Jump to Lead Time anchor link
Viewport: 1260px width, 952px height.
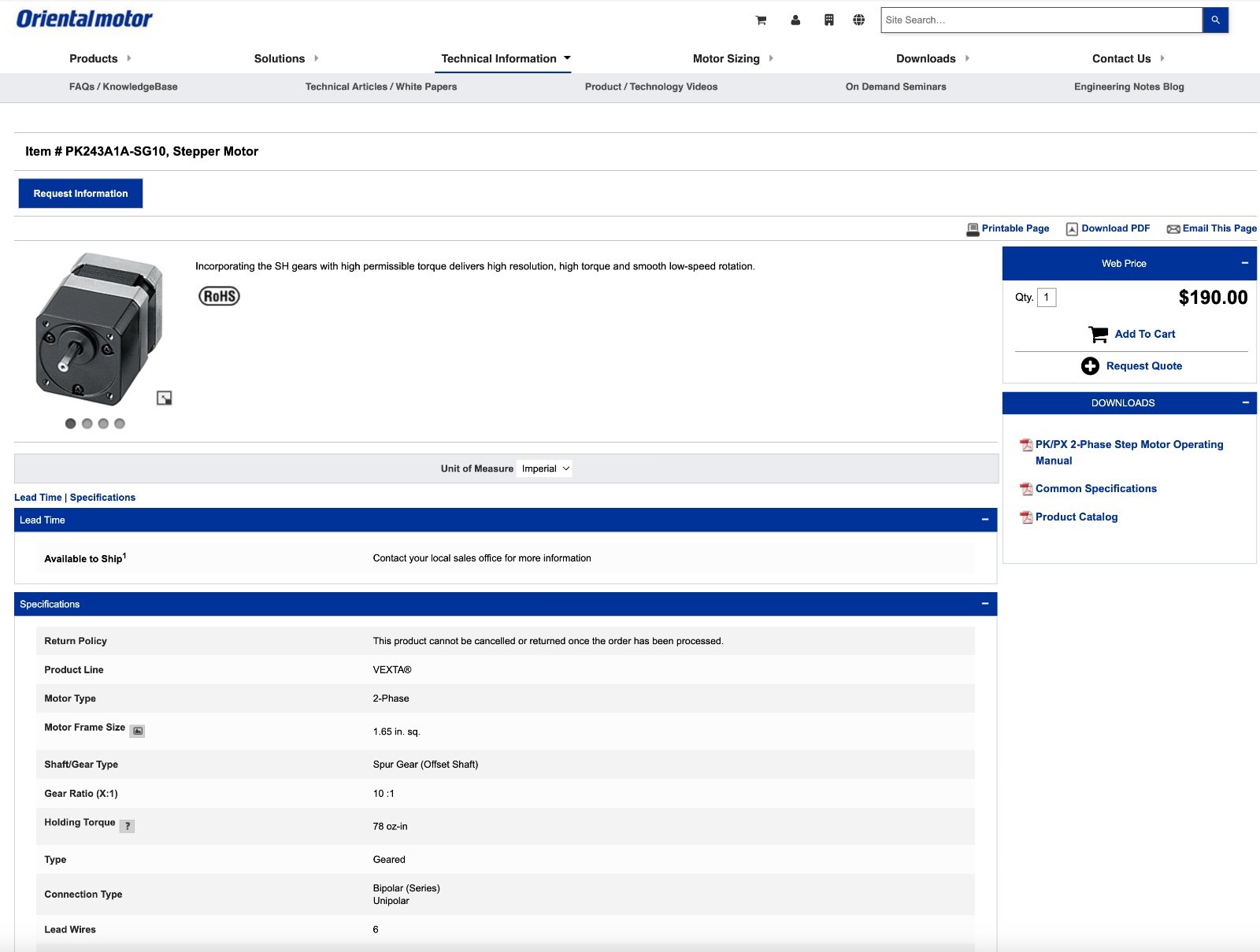[38, 498]
